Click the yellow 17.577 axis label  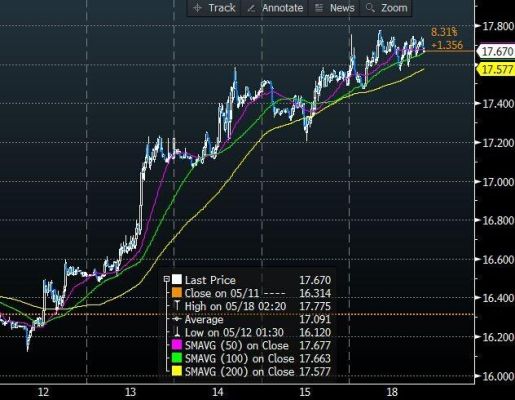496,69
